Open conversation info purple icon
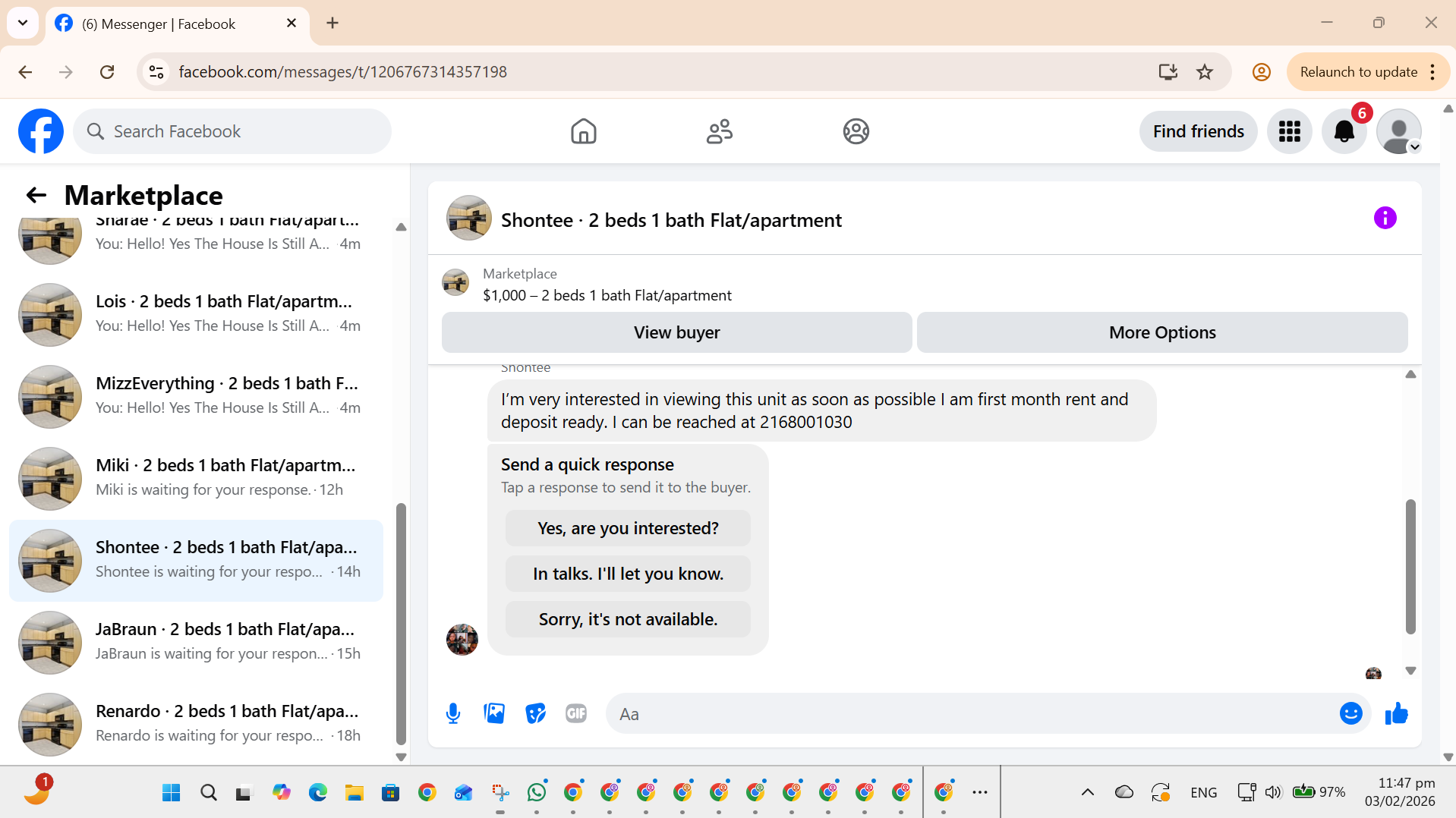 (x=1385, y=219)
